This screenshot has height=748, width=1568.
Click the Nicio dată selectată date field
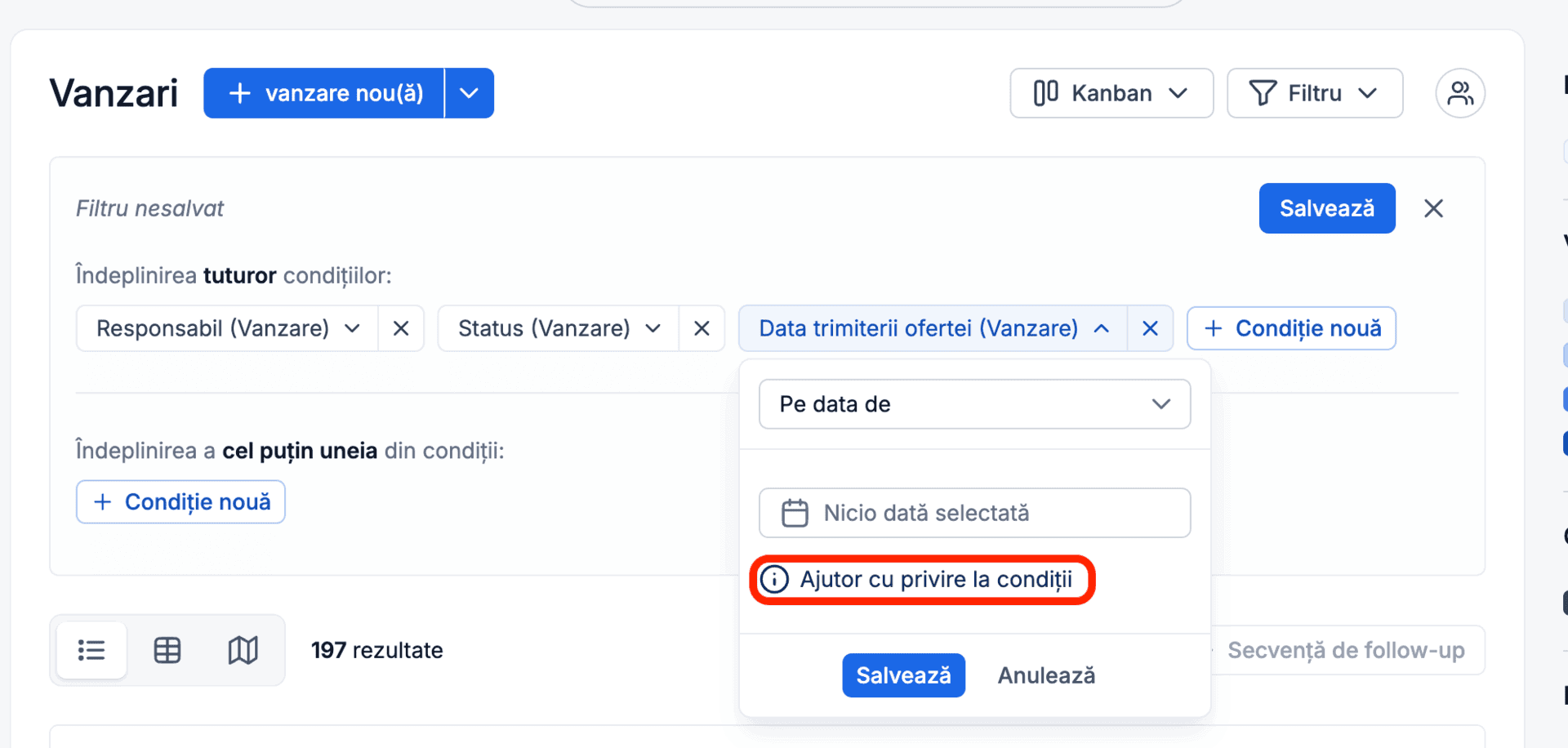pyautogui.click(x=974, y=513)
